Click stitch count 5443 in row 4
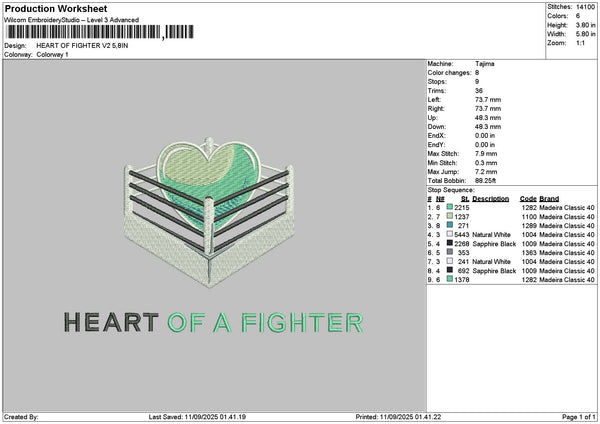Image resolution: width=600 pixels, height=424 pixels. [x=462, y=235]
